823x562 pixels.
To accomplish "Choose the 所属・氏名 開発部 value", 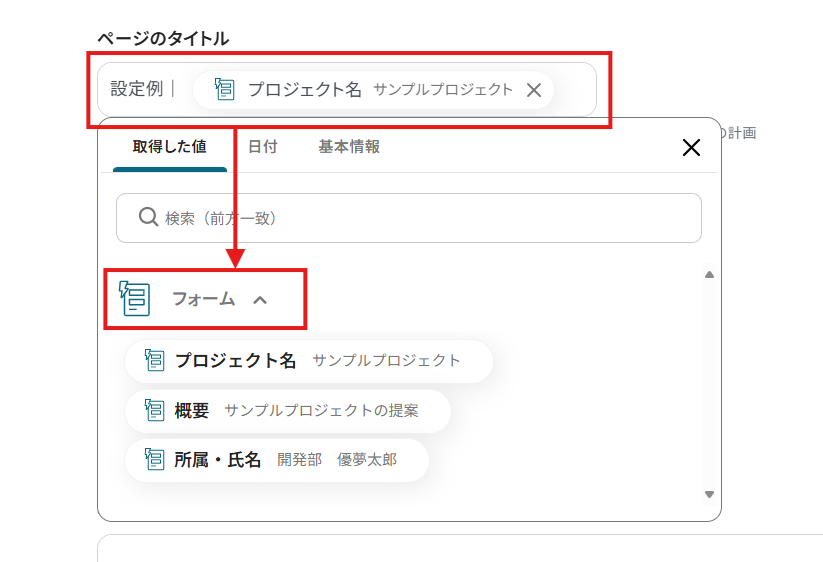I will 280,459.
